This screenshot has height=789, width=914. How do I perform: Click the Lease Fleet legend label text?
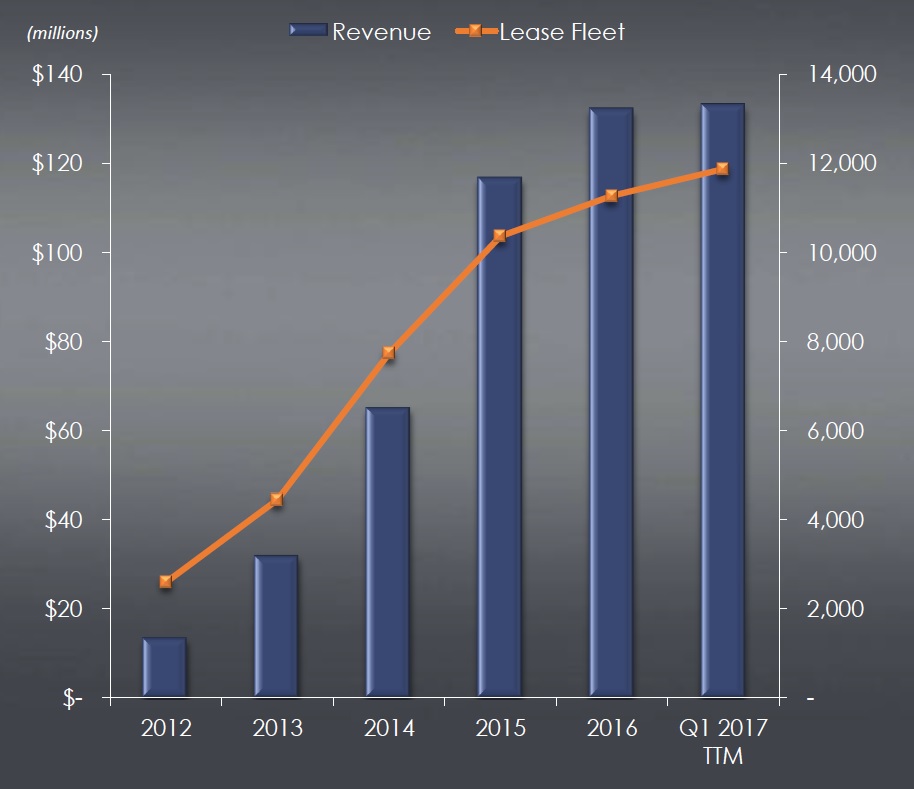(562, 32)
